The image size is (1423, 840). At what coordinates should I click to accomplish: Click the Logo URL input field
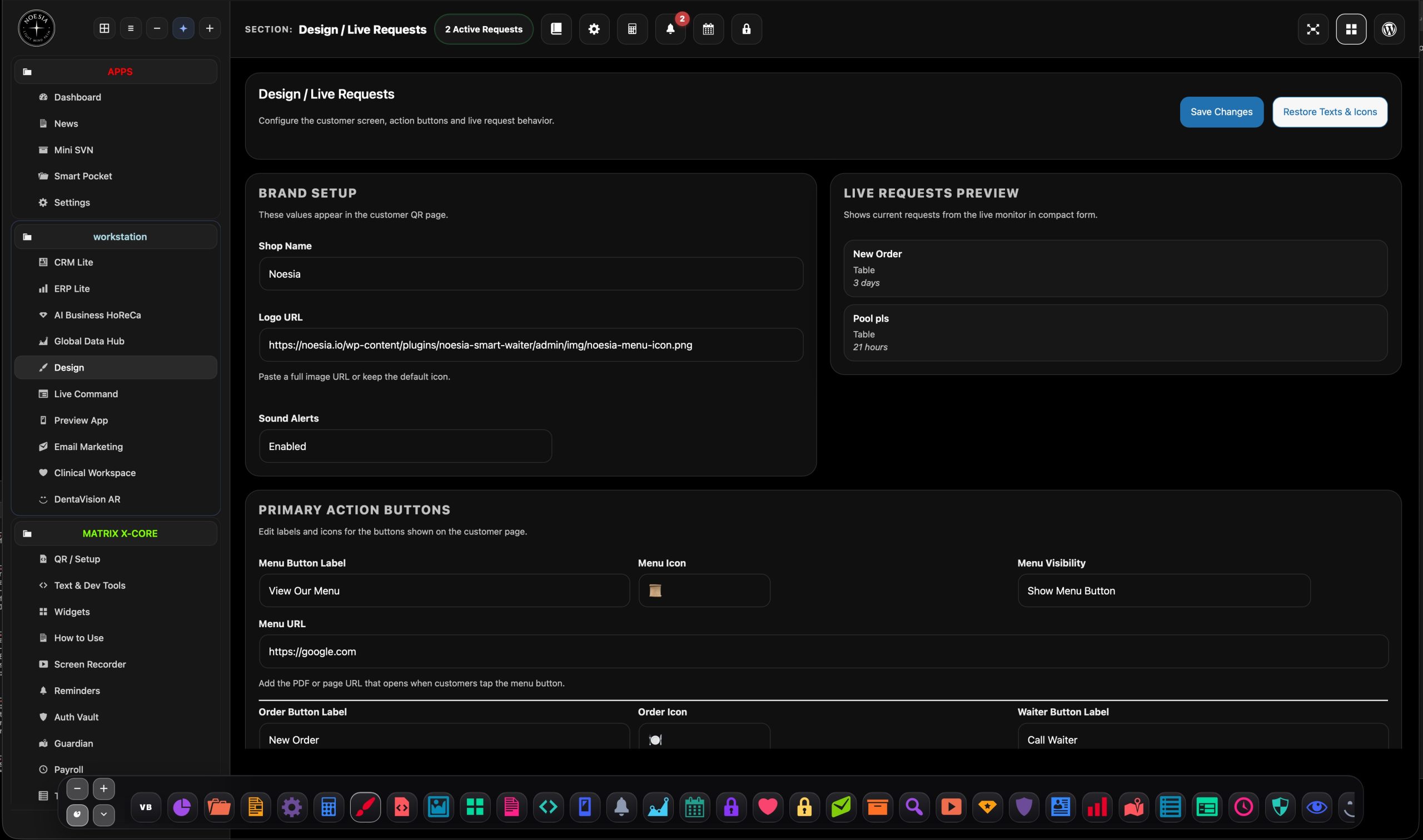pos(531,344)
